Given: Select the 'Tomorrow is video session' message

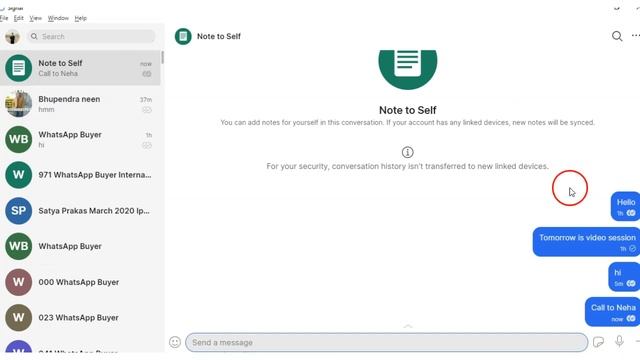Looking at the screenshot, I should tap(587, 242).
